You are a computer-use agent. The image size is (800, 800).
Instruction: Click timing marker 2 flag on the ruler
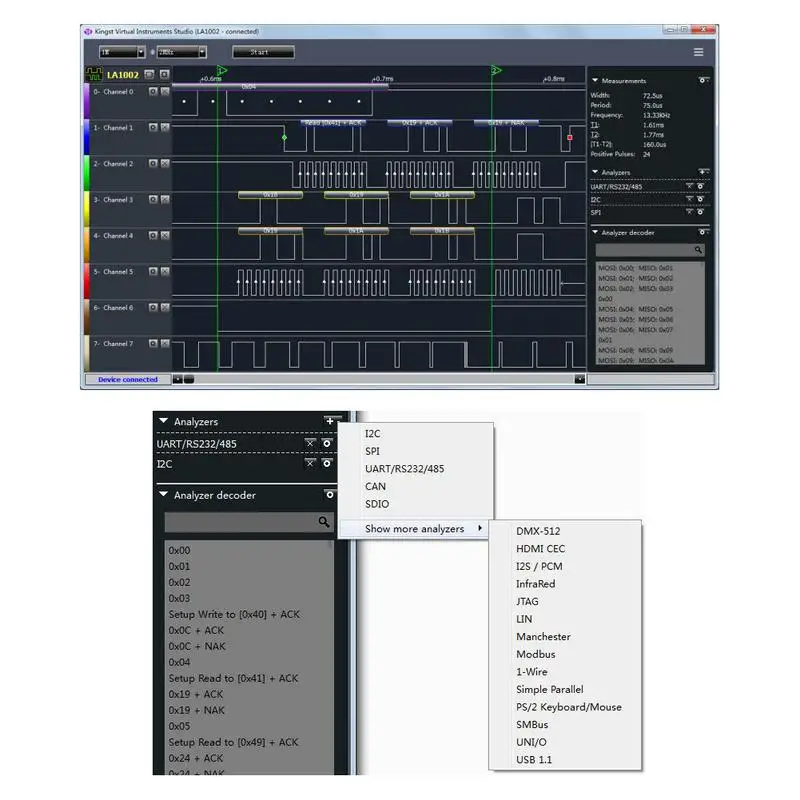pos(496,70)
